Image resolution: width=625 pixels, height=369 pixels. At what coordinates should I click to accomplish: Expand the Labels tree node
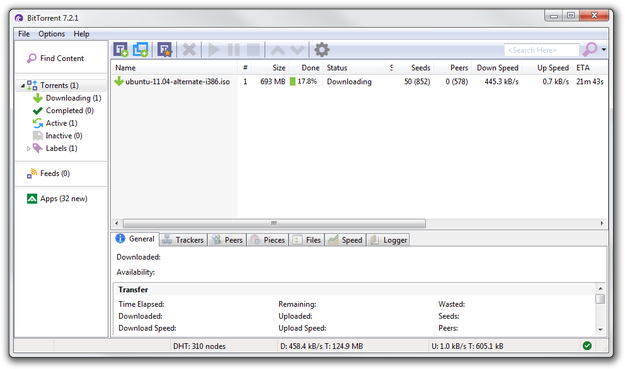[x=28, y=149]
